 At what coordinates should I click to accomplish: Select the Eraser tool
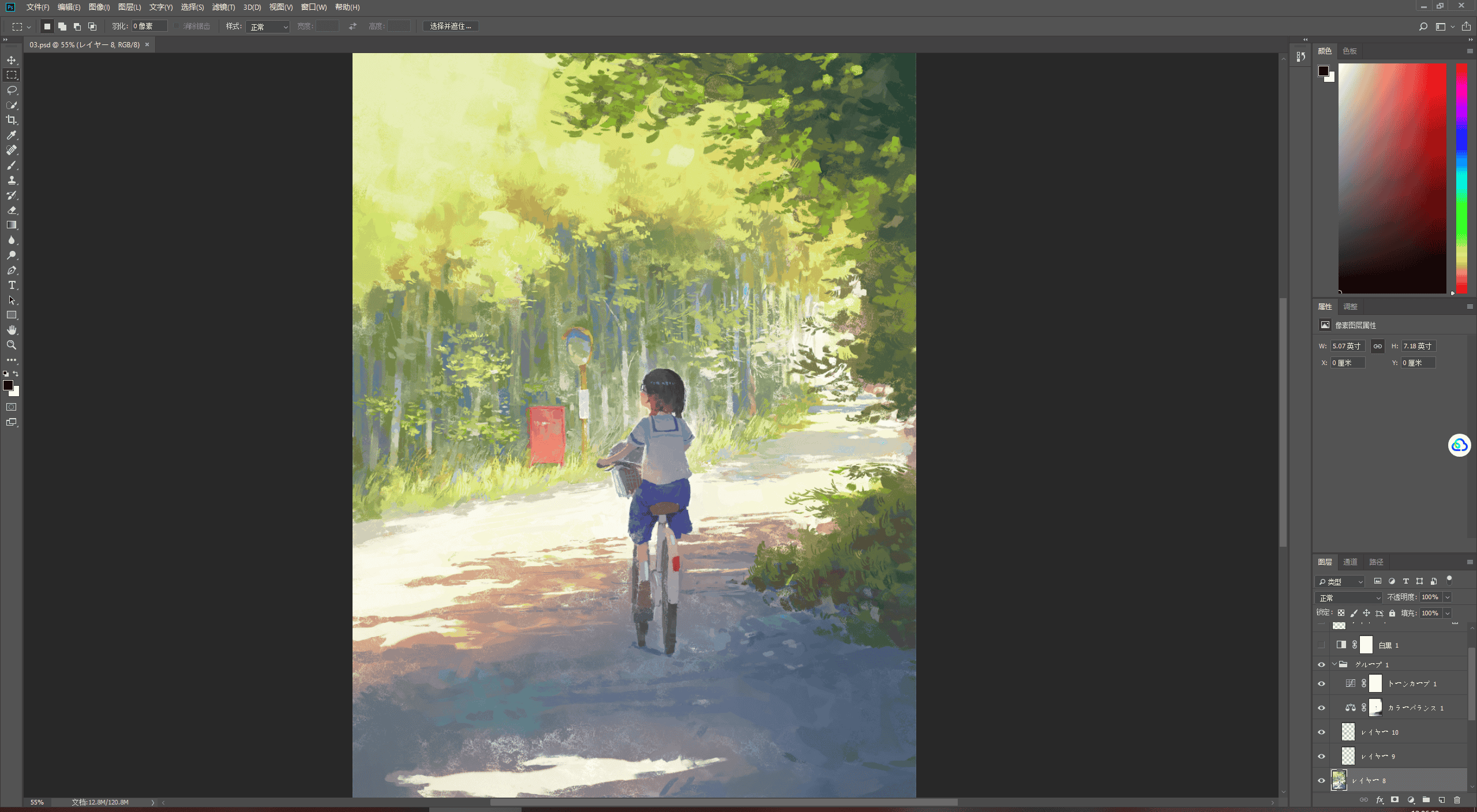coord(12,210)
